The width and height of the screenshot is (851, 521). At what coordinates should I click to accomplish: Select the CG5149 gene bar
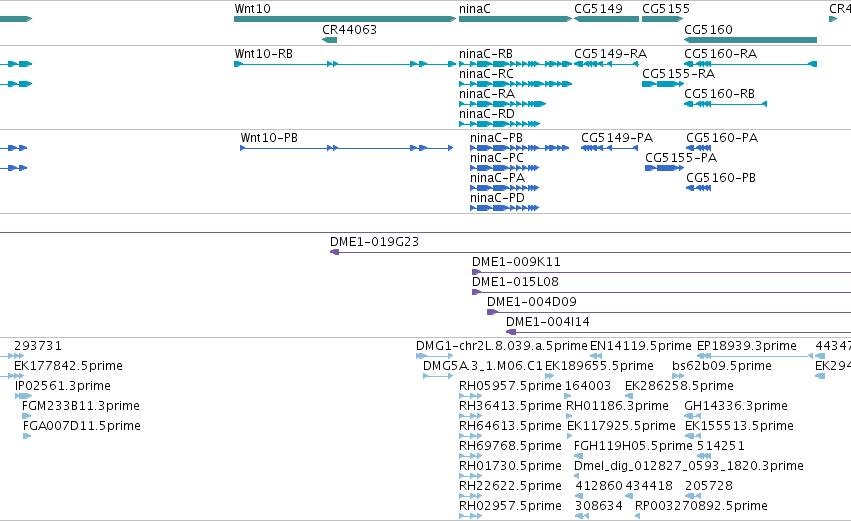[606, 19]
